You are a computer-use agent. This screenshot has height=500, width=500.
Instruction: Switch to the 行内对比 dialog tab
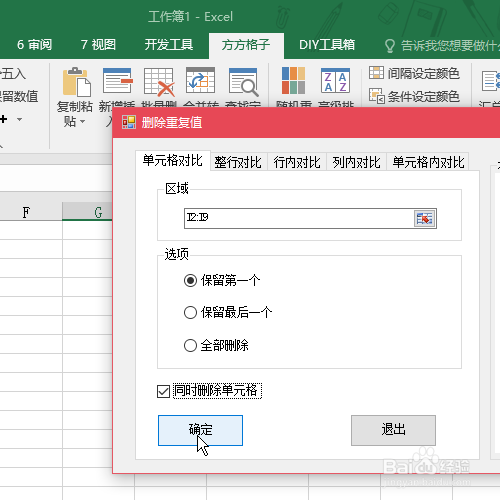297,162
